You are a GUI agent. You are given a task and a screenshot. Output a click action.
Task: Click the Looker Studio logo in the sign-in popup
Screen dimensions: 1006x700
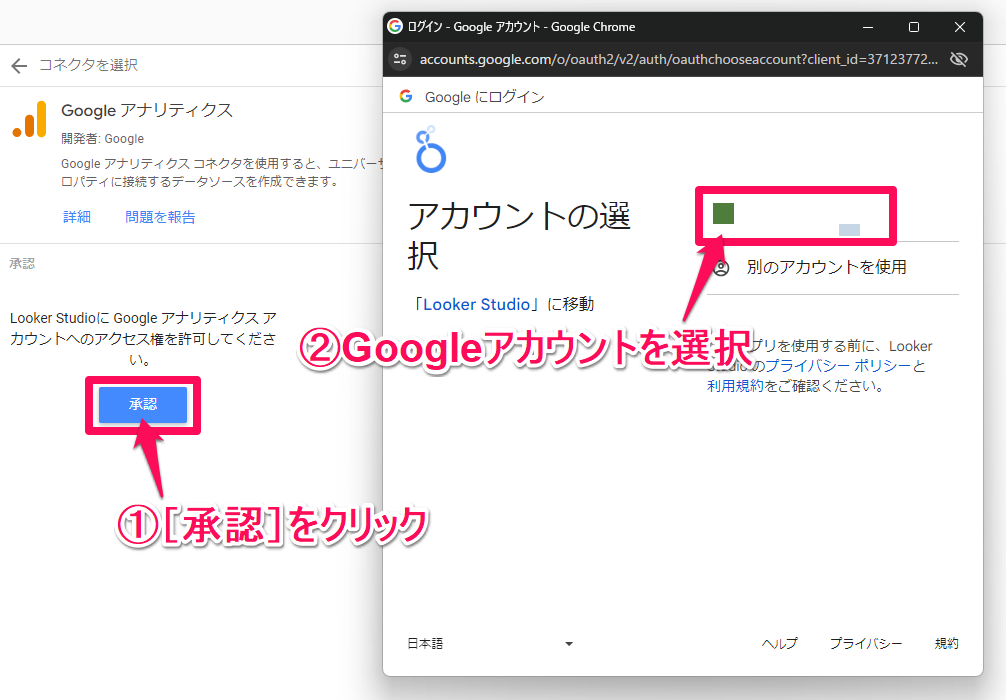[431, 149]
